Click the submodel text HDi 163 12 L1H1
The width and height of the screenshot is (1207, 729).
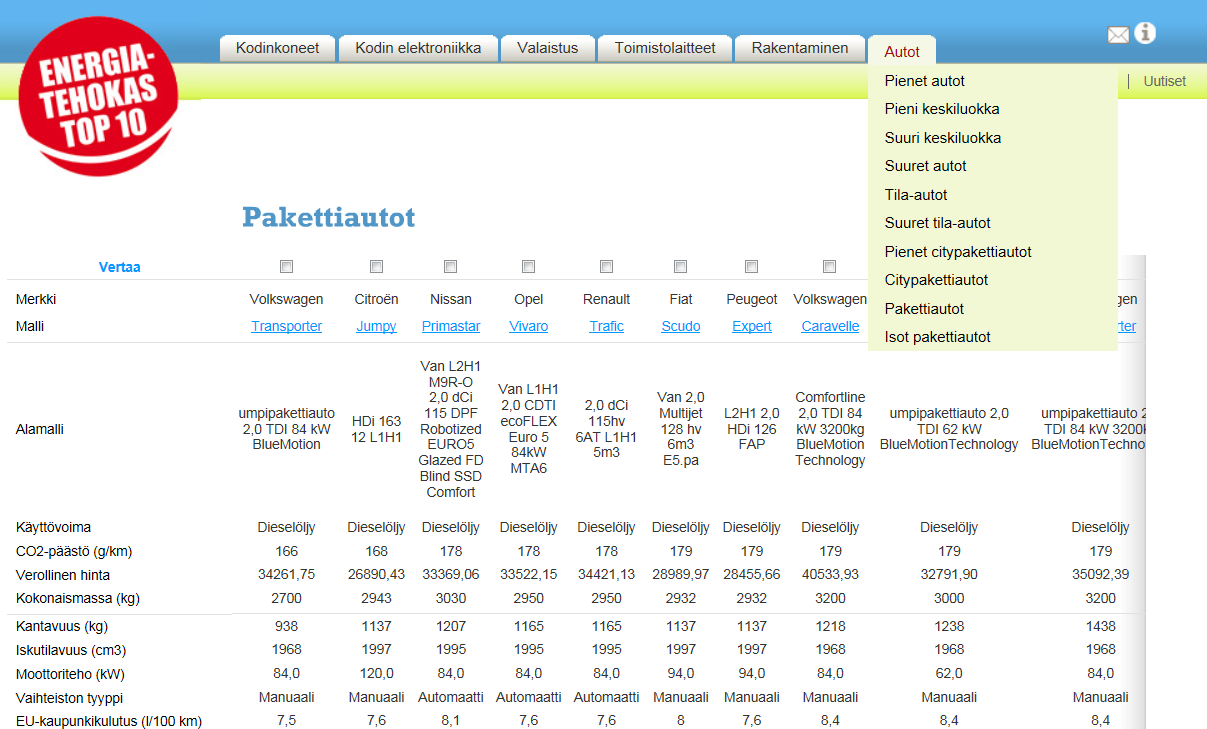pos(377,429)
